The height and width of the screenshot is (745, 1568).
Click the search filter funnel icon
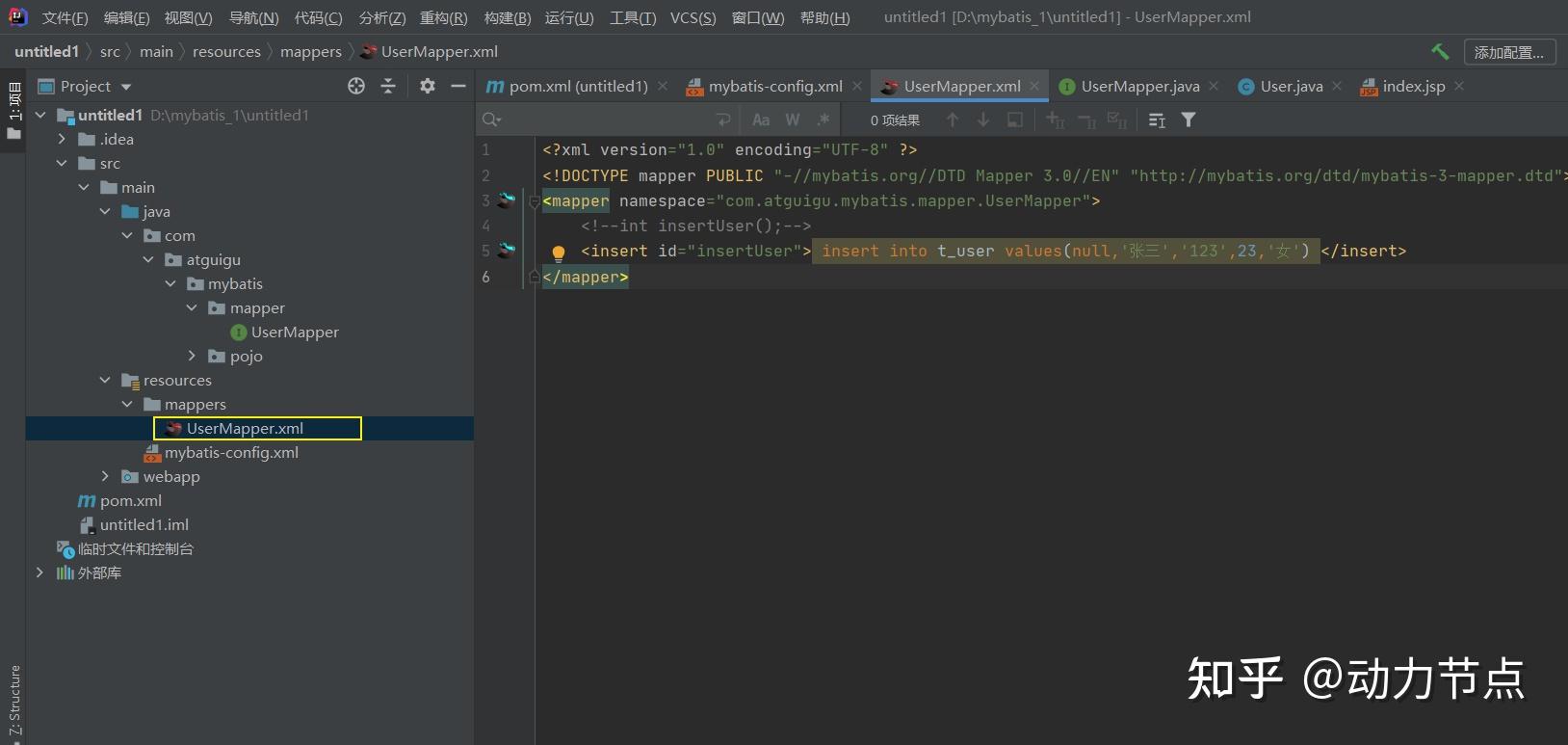point(1189,120)
